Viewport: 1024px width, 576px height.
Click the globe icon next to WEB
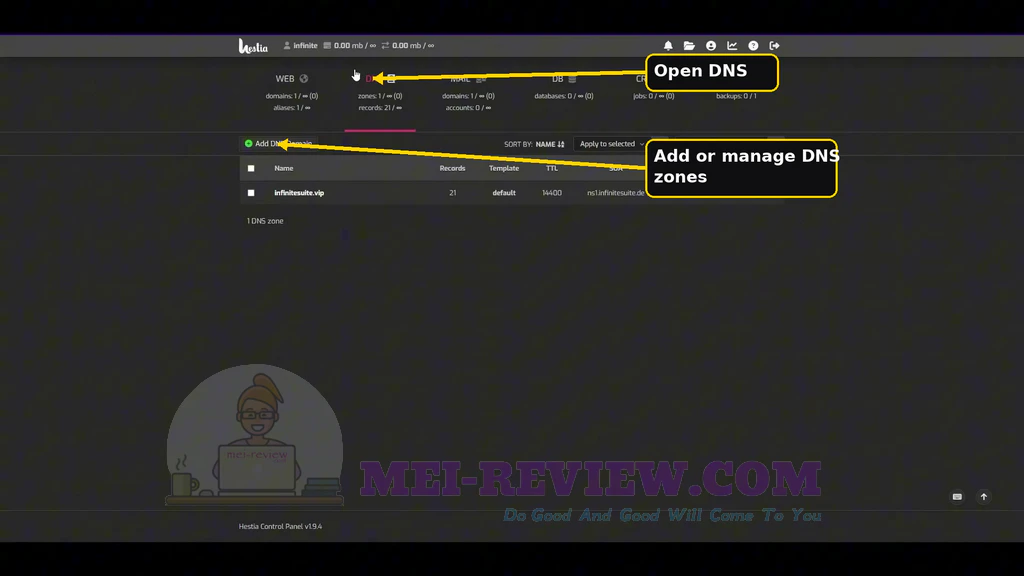[x=304, y=78]
